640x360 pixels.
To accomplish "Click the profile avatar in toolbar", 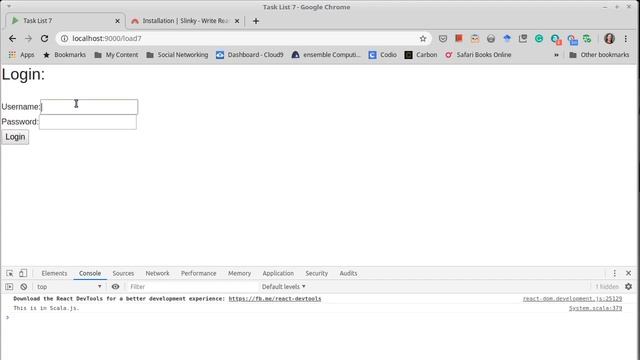I will point(609,38).
